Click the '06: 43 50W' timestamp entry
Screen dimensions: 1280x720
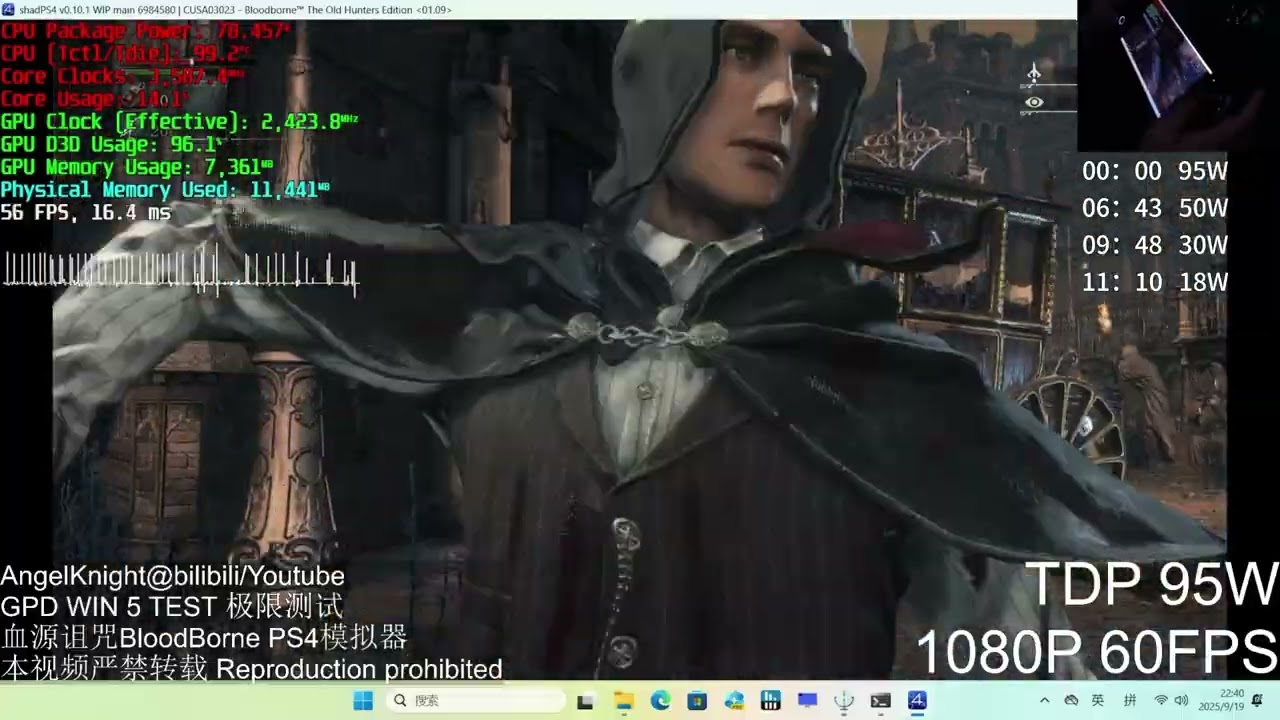1155,208
